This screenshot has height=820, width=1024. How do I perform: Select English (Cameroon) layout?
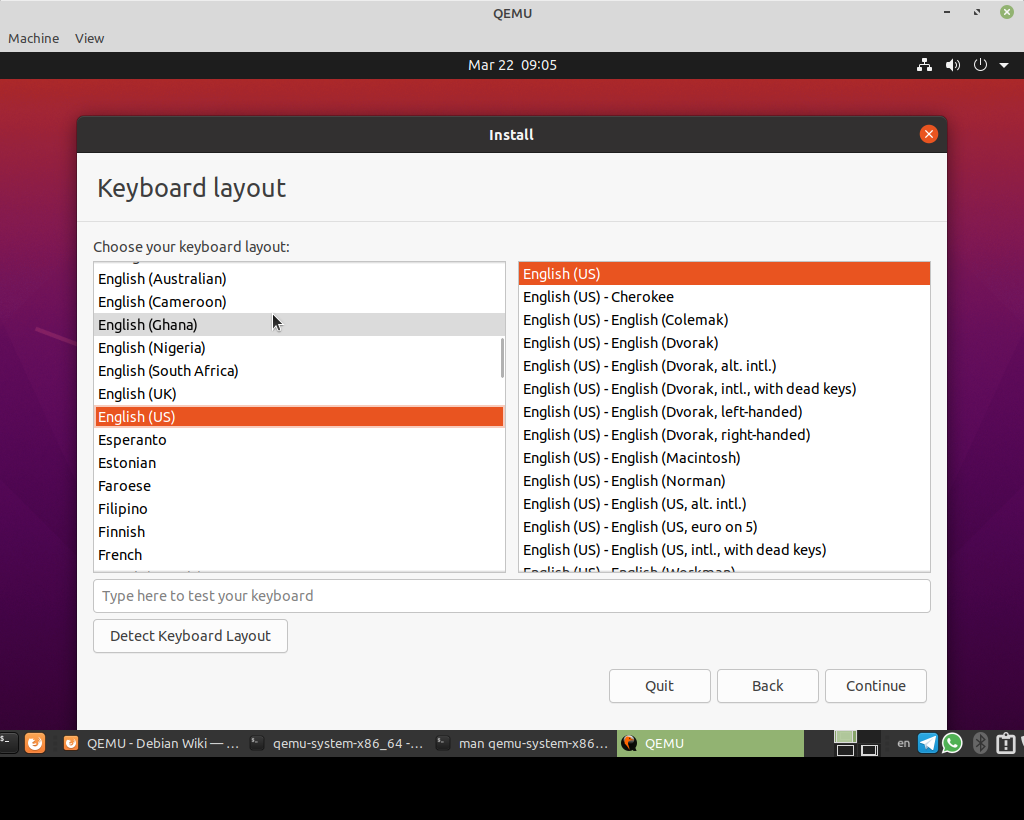tap(299, 302)
